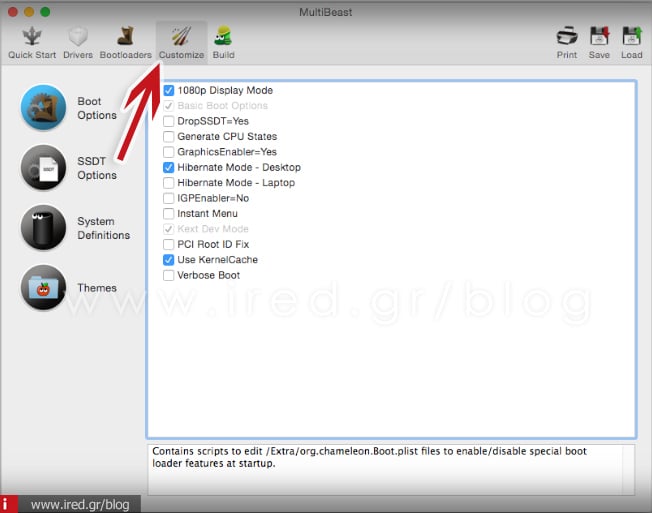The height and width of the screenshot is (513, 652).
Task: Click the Print printer icon
Action: click(x=567, y=37)
